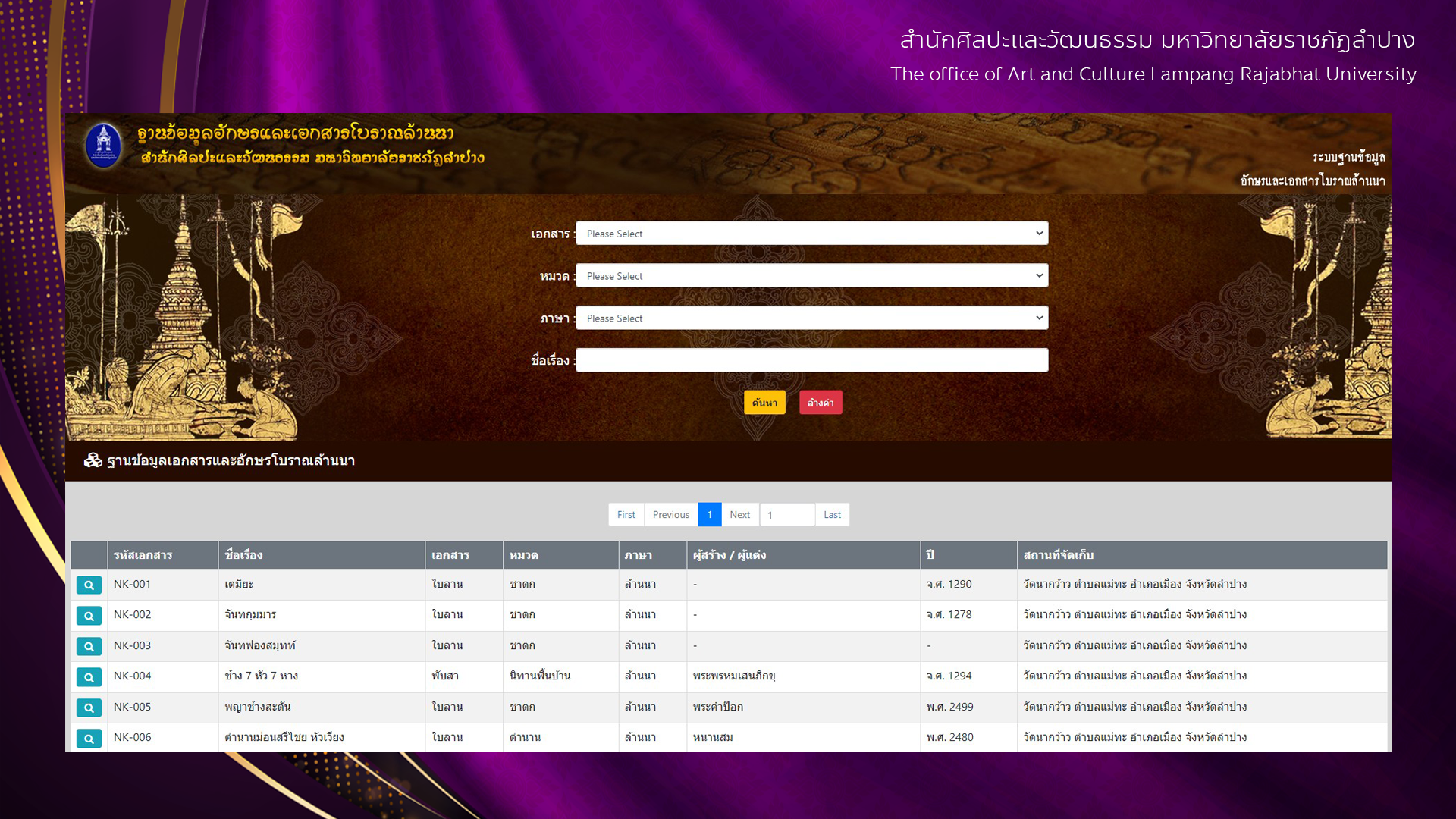
Task: Focus the ชื่อเรื่อง title text field
Action: tap(811, 360)
